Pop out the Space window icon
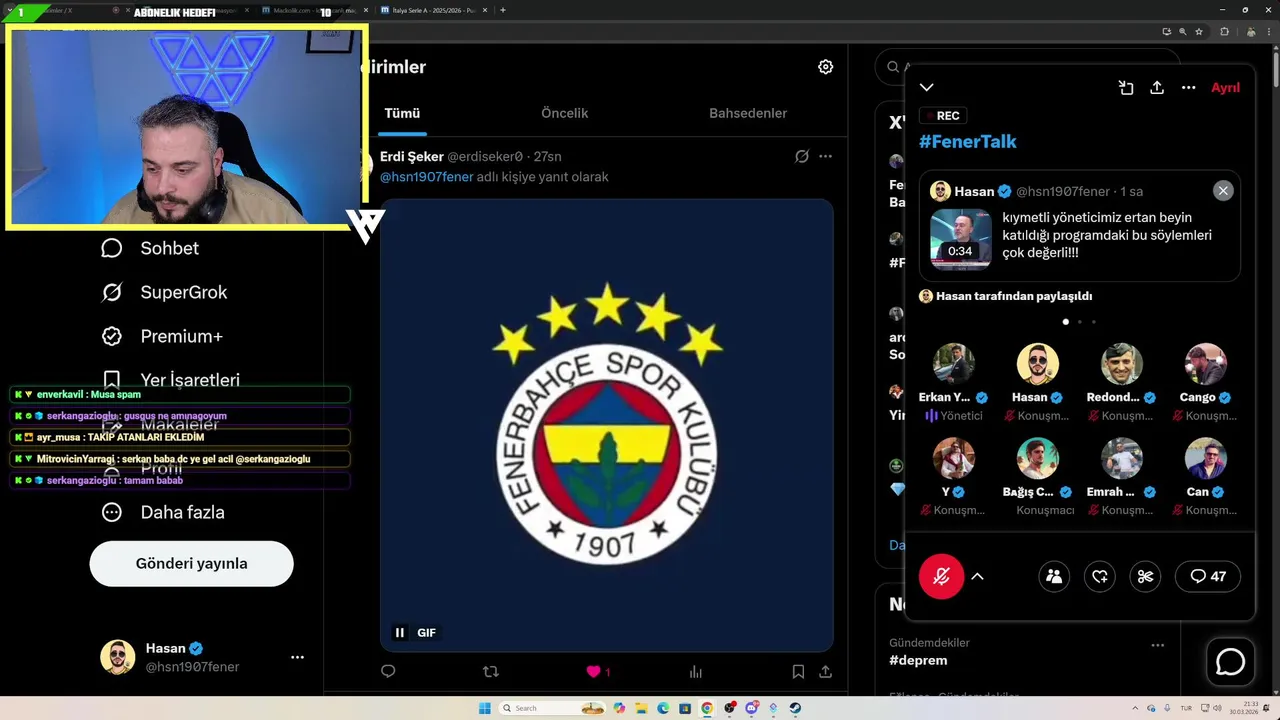Screen dimensions: 1280x720 tap(1126, 88)
